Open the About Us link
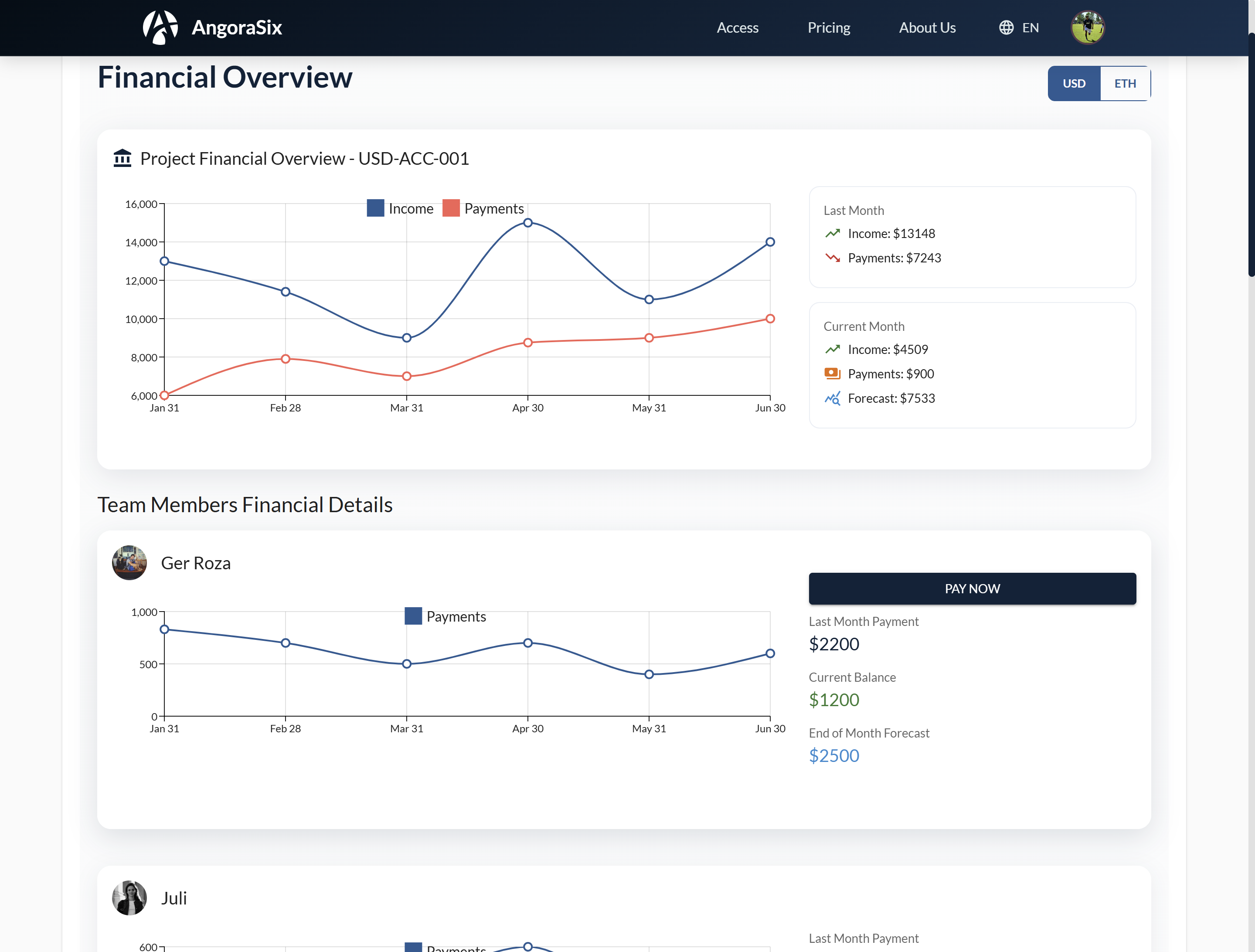 tap(927, 27)
